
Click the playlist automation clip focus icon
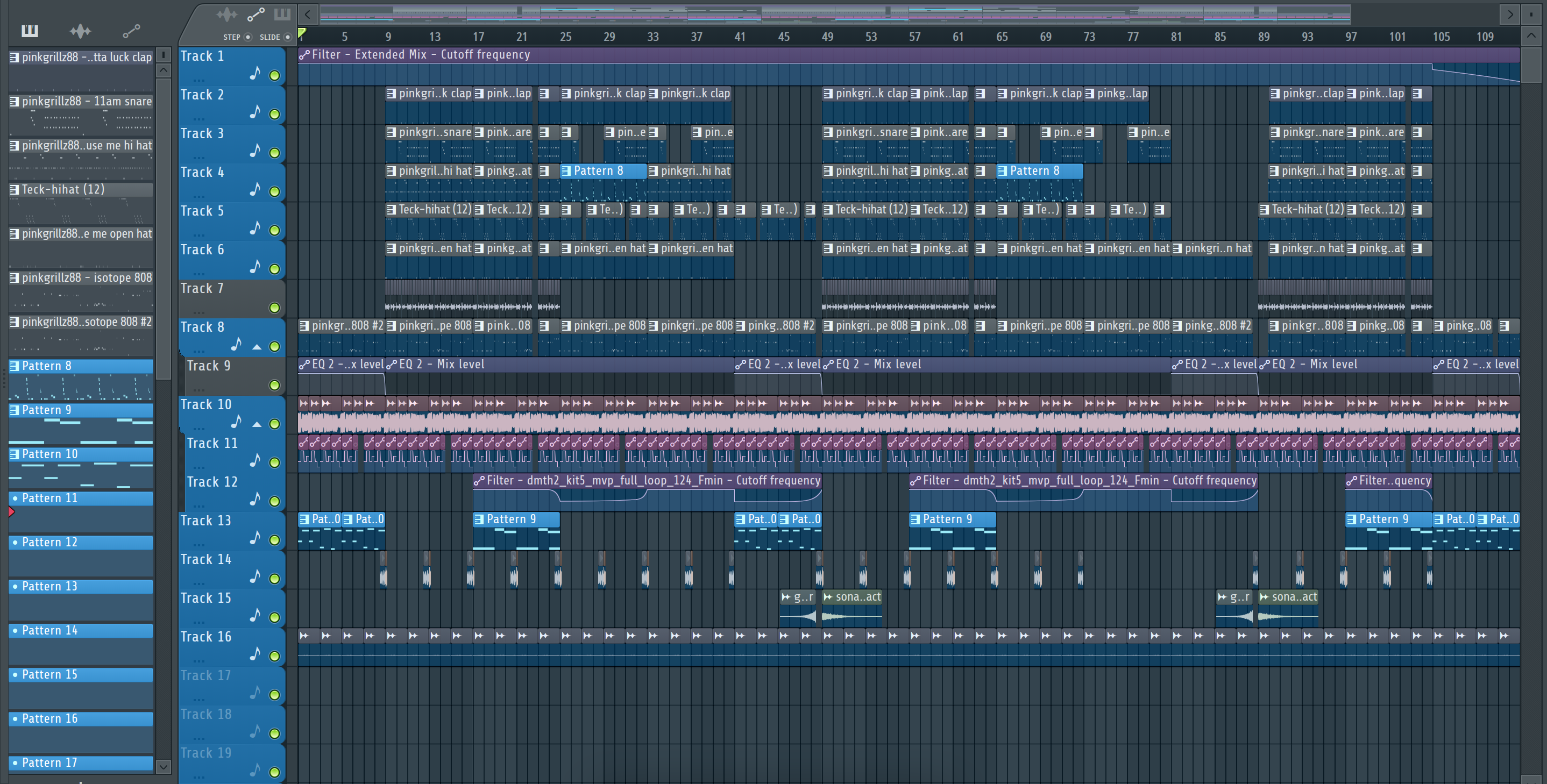[x=256, y=14]
